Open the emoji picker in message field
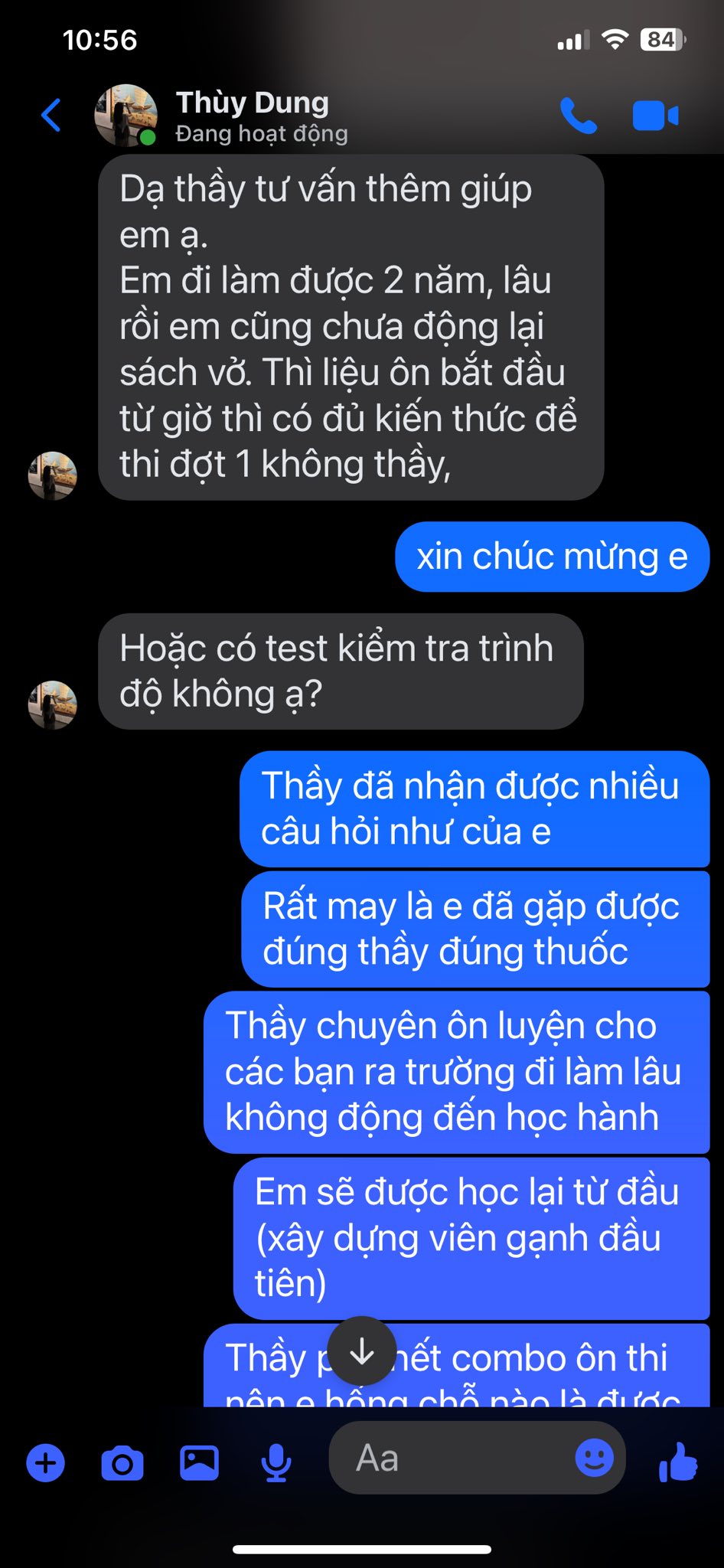Screen dimensions: 724x1568 pos(594,1458)
